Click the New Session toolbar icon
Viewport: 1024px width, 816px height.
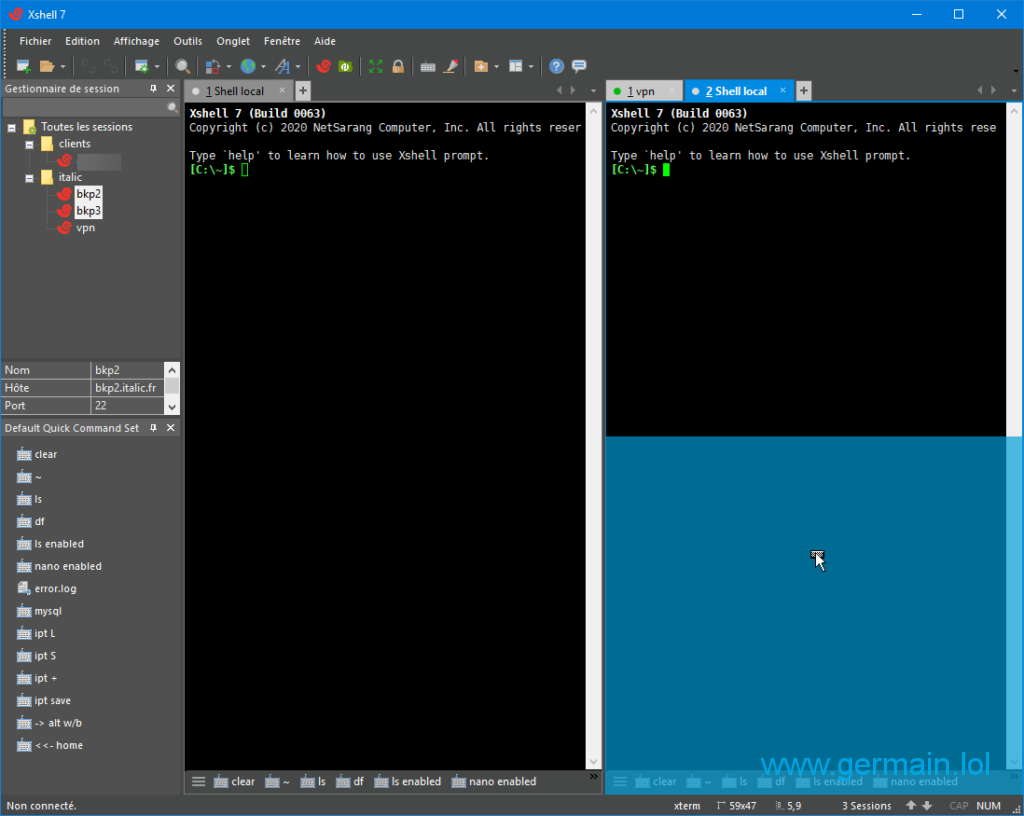(x=24, y=67)
